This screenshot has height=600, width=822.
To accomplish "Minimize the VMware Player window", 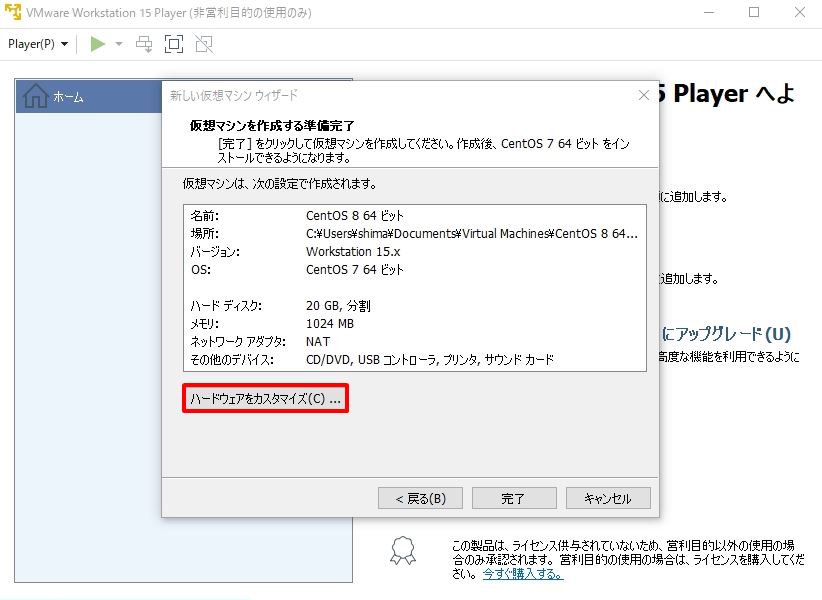I will (x=709, y=12).
